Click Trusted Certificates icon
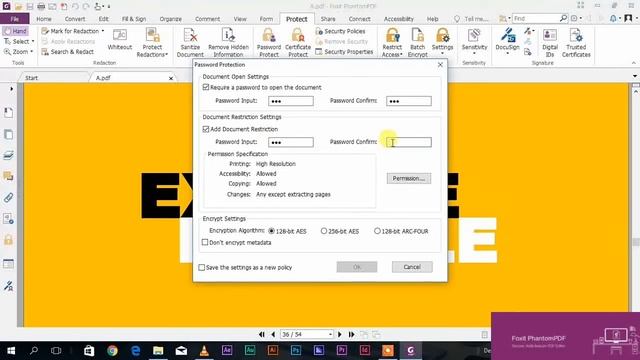This screenshot has height=360, width=640. tap(576, 36)
